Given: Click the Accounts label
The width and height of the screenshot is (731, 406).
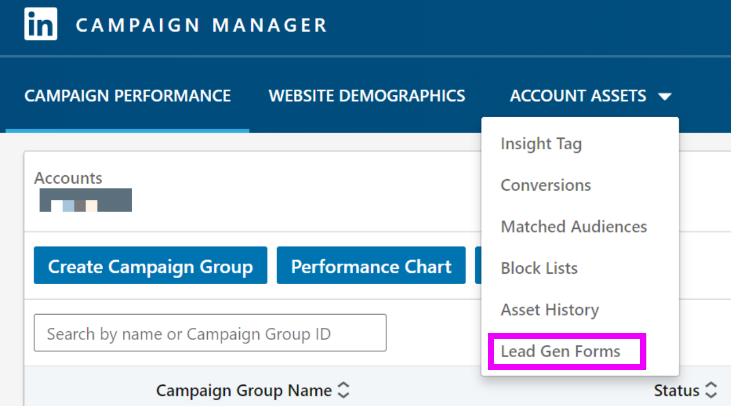Looking at the screenshot, I should coord(68,178).
